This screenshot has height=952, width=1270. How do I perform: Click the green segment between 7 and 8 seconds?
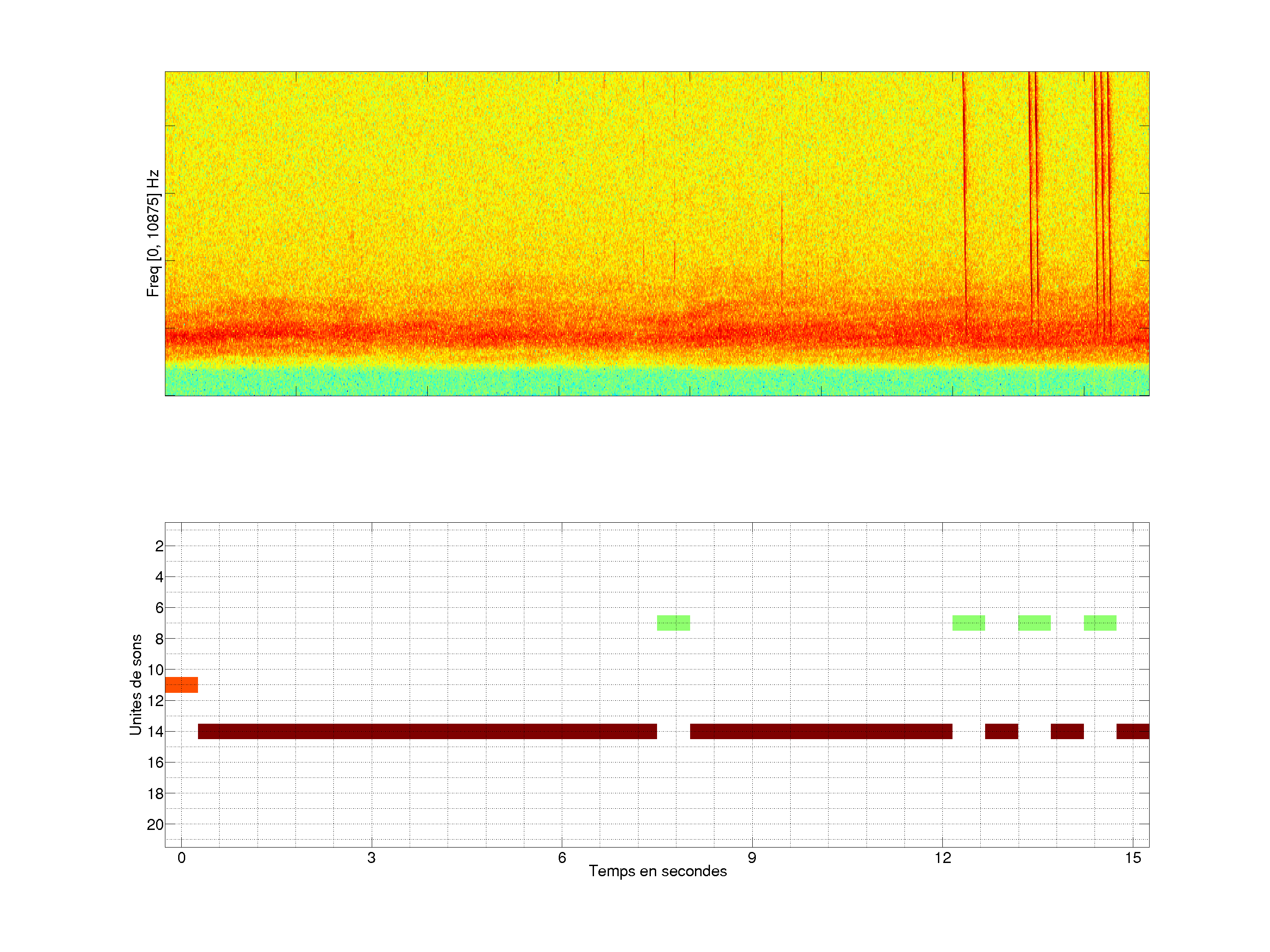point(673,623)
